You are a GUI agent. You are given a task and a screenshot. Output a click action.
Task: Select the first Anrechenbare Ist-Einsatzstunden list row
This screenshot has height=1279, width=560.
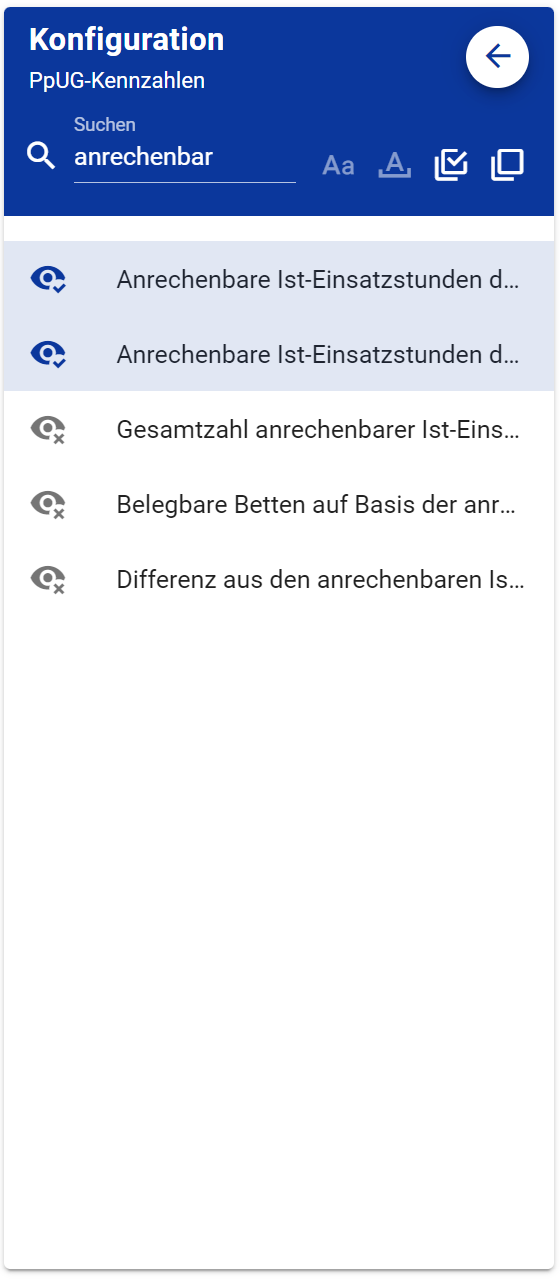point(279,279)
